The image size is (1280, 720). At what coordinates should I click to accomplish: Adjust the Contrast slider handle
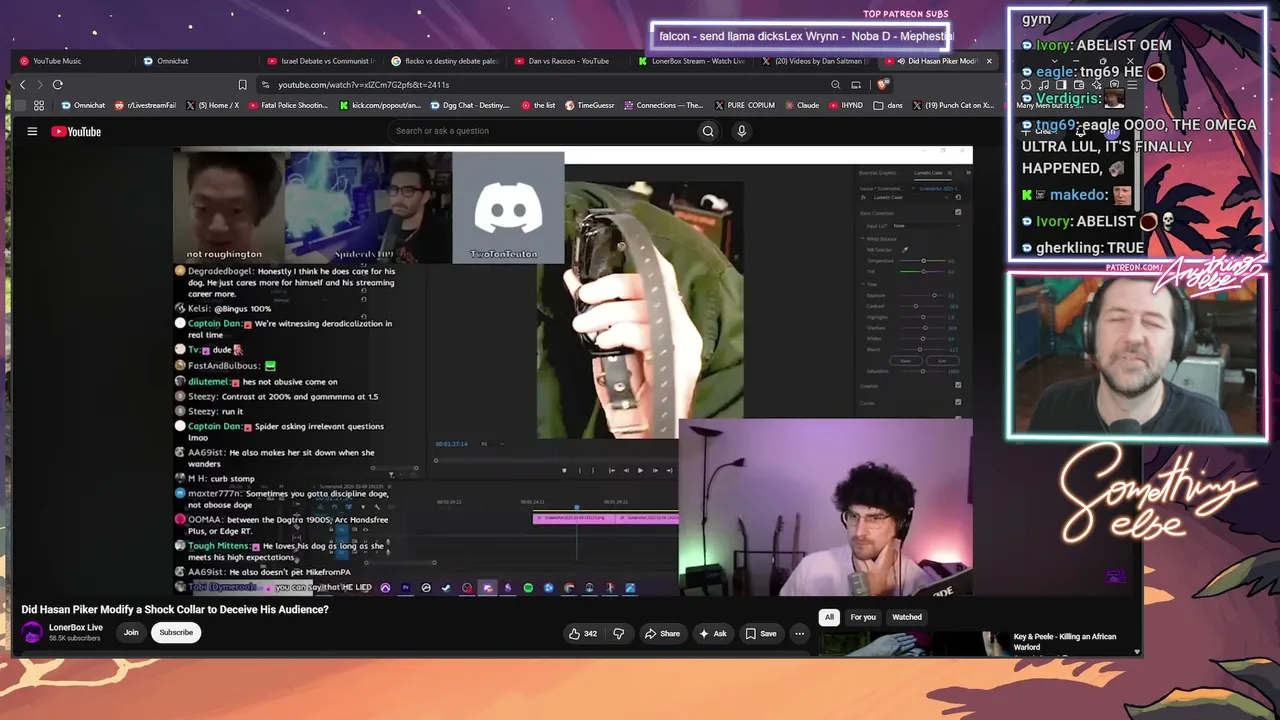[915, 306]
